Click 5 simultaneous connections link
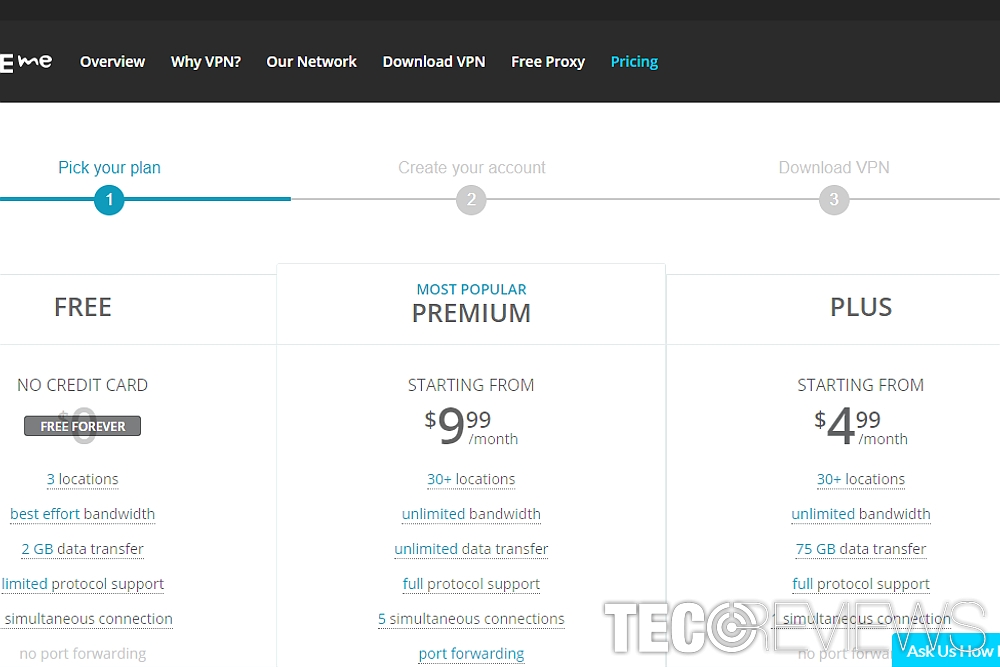1000x667 pixels. point(471,619)
